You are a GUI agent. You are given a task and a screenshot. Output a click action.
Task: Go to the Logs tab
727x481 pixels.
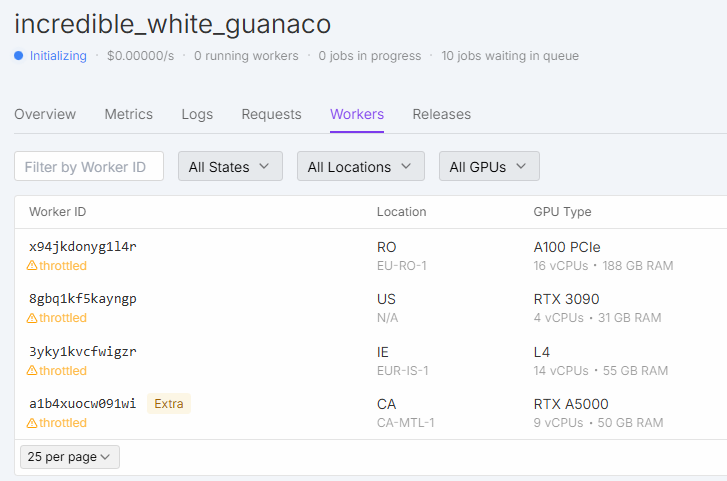tap(197, 114)
